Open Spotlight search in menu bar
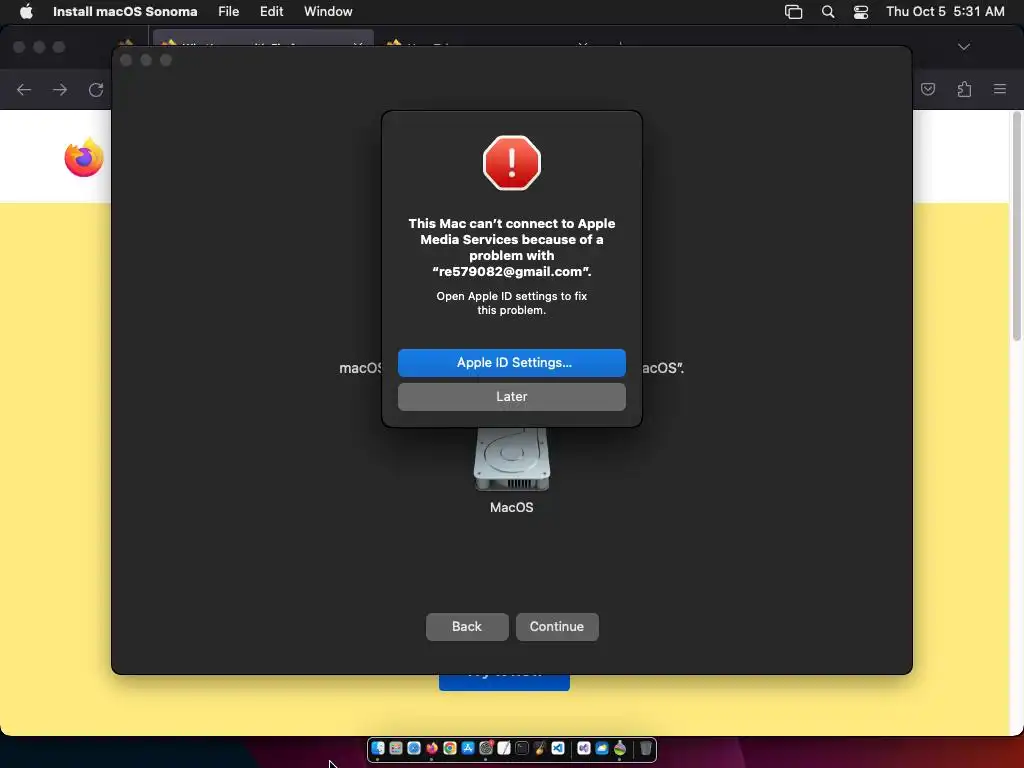1024x768 pixels. (827, 12)
